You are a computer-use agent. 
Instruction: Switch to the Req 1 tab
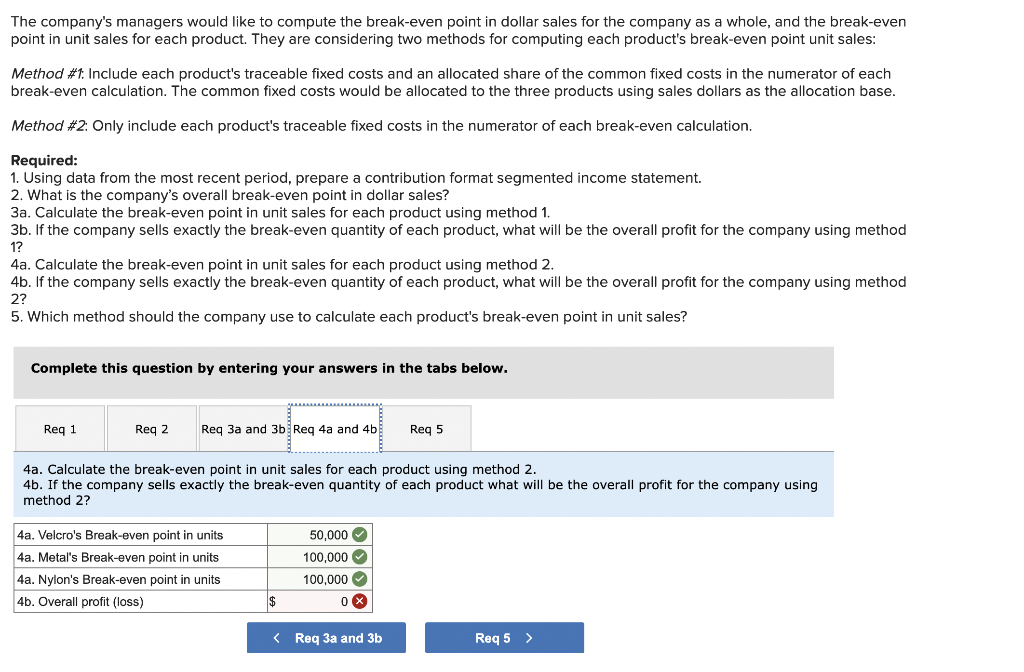pyautogui.click(x=59, y=428)
